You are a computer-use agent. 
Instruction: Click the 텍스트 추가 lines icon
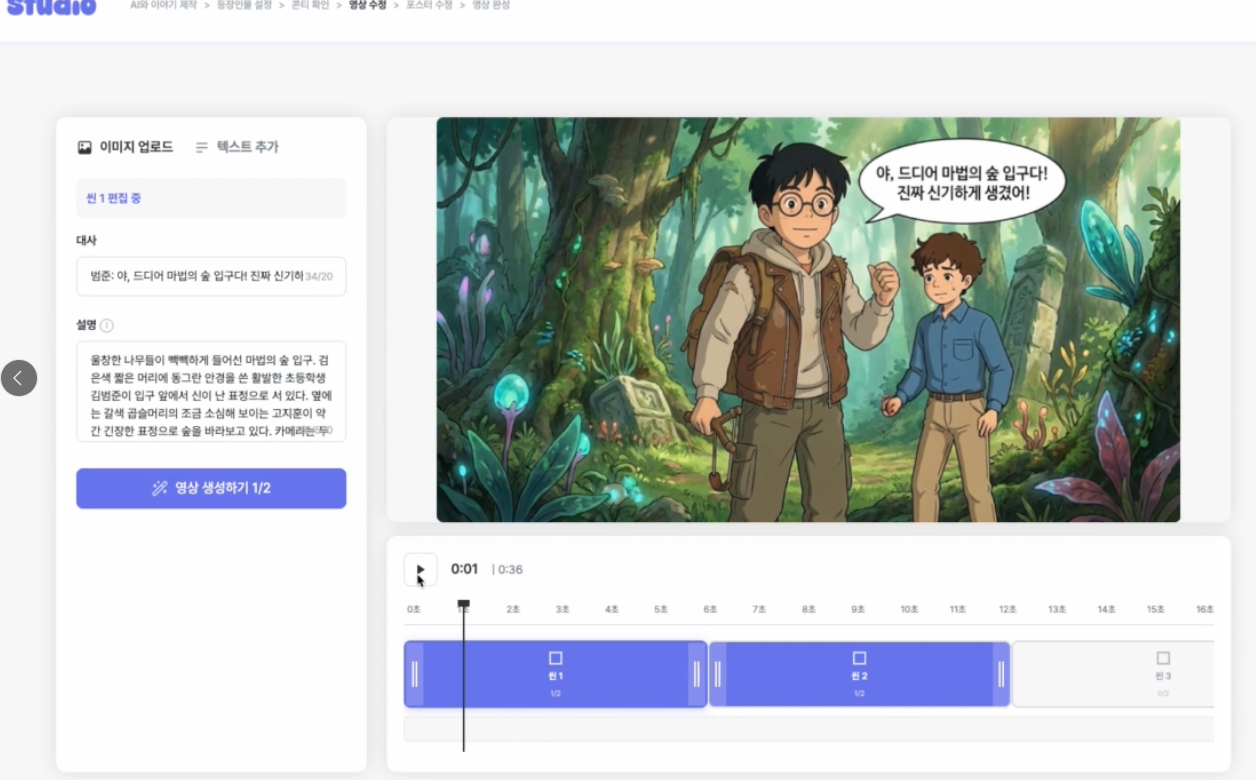click(202, 148)
